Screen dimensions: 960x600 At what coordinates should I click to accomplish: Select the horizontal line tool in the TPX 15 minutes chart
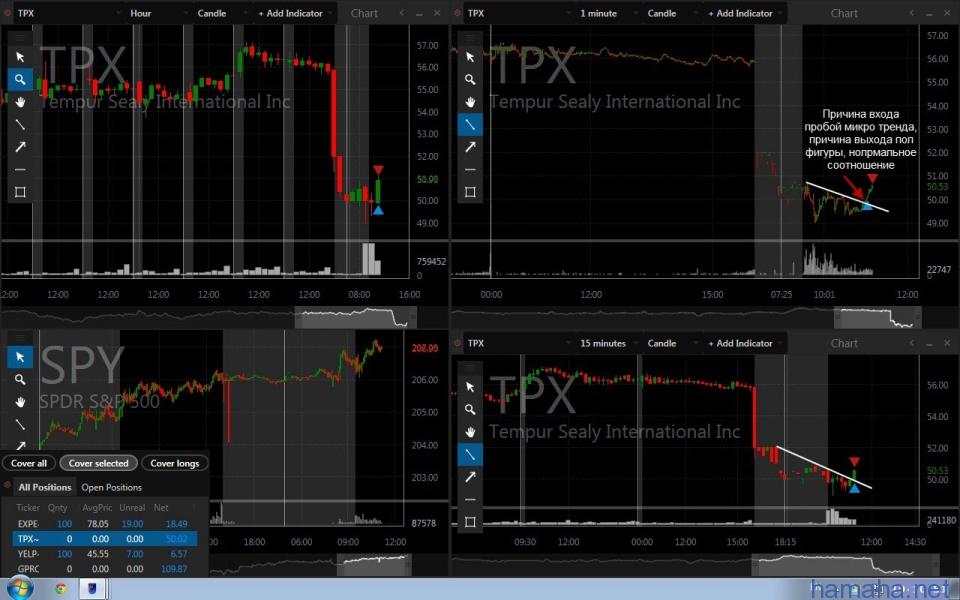pos(470,500)
